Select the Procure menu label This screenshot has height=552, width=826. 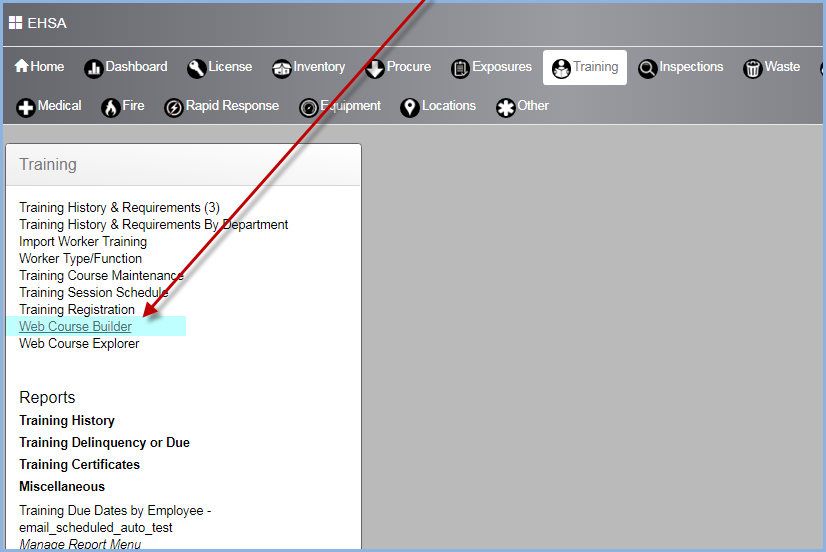point(409,66)
